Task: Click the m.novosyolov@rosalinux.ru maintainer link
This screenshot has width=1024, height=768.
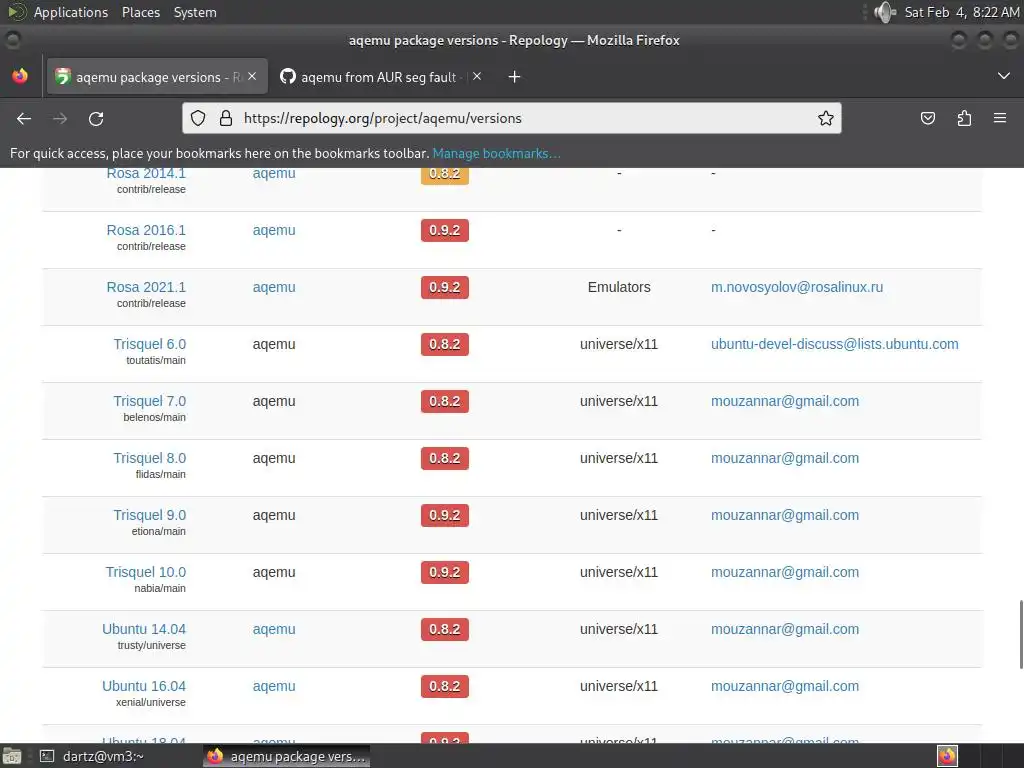Action: coord(797,287)
